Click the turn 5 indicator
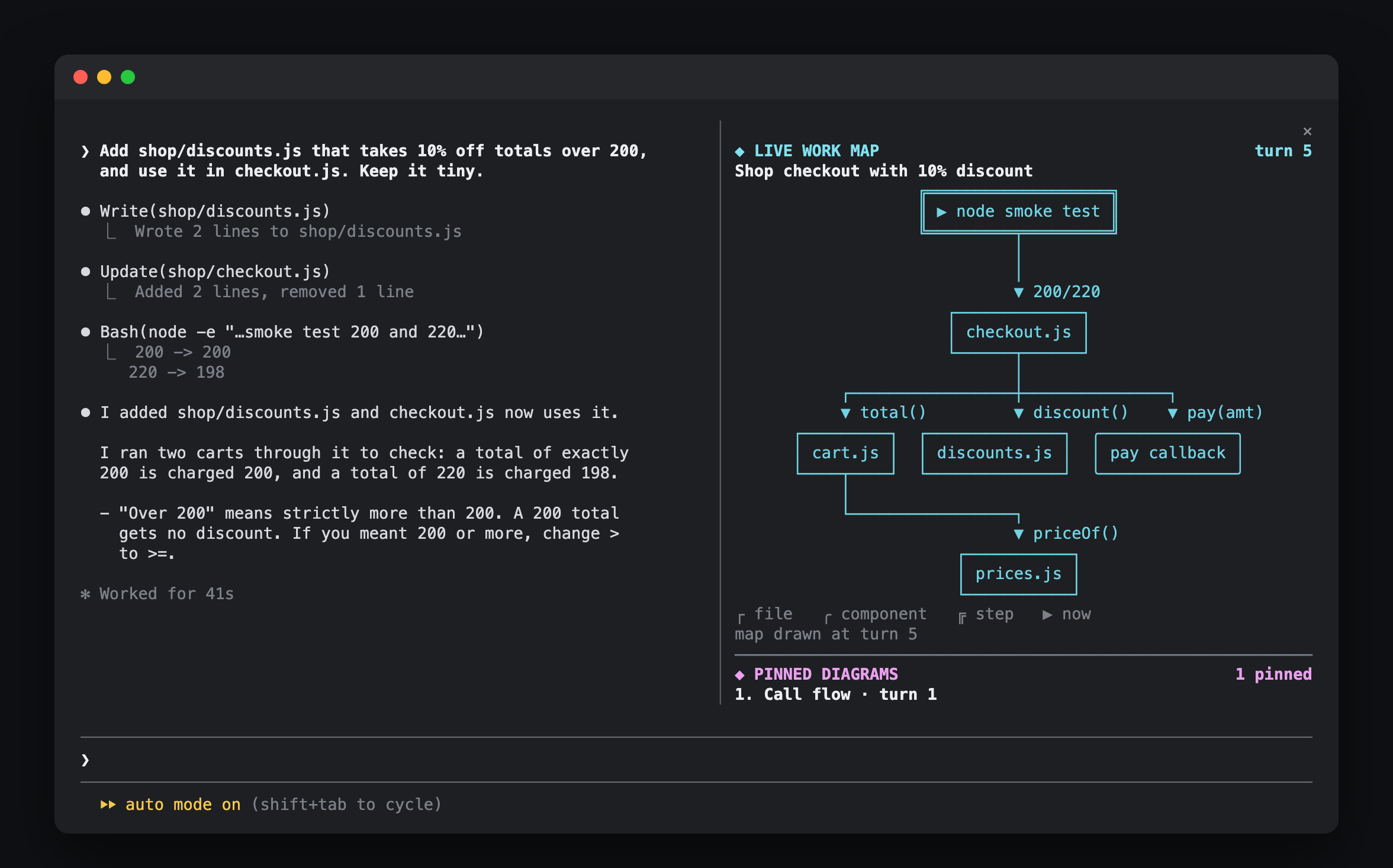Viewport: 1393px width, 868px height. 1283,151
